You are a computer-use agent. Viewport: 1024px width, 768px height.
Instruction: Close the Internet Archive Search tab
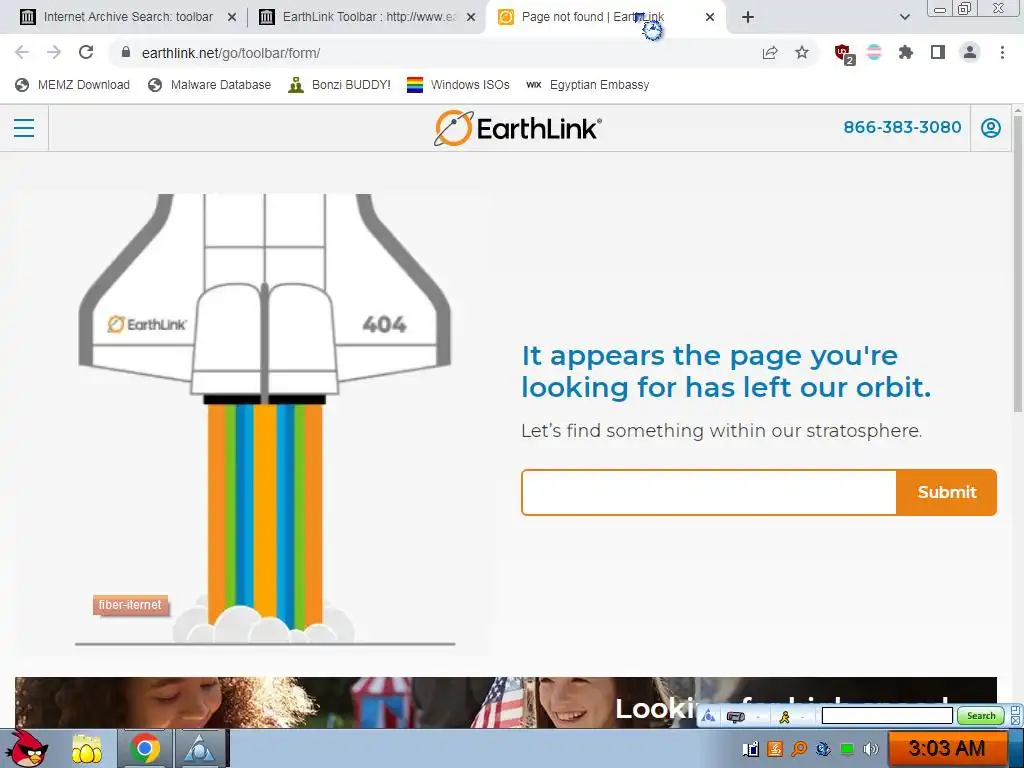[232, 18]
